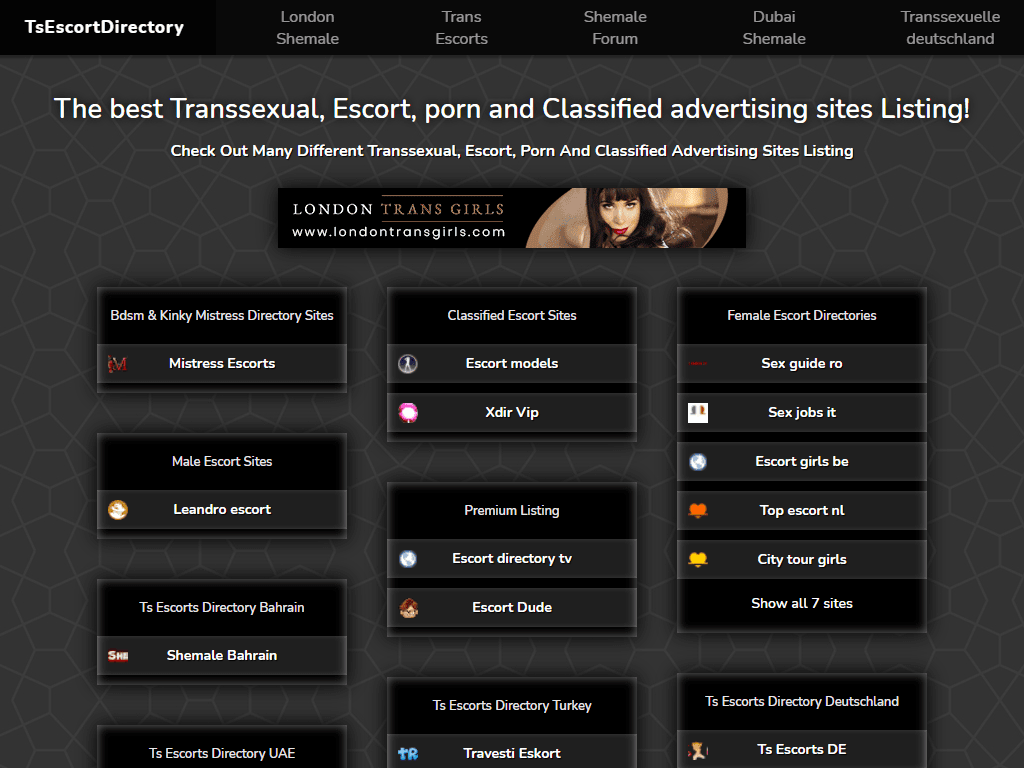The height and width of the screenshot is (768, 1024).
Task: Click the pink Xdir Vip icon
Action: pyautogui.click(x=408, y=412)
